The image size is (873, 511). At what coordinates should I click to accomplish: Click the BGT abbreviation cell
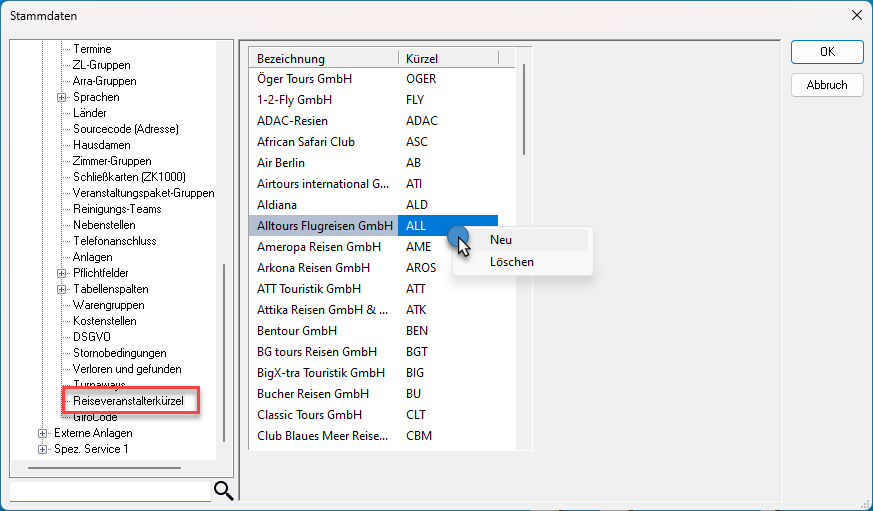417,352
